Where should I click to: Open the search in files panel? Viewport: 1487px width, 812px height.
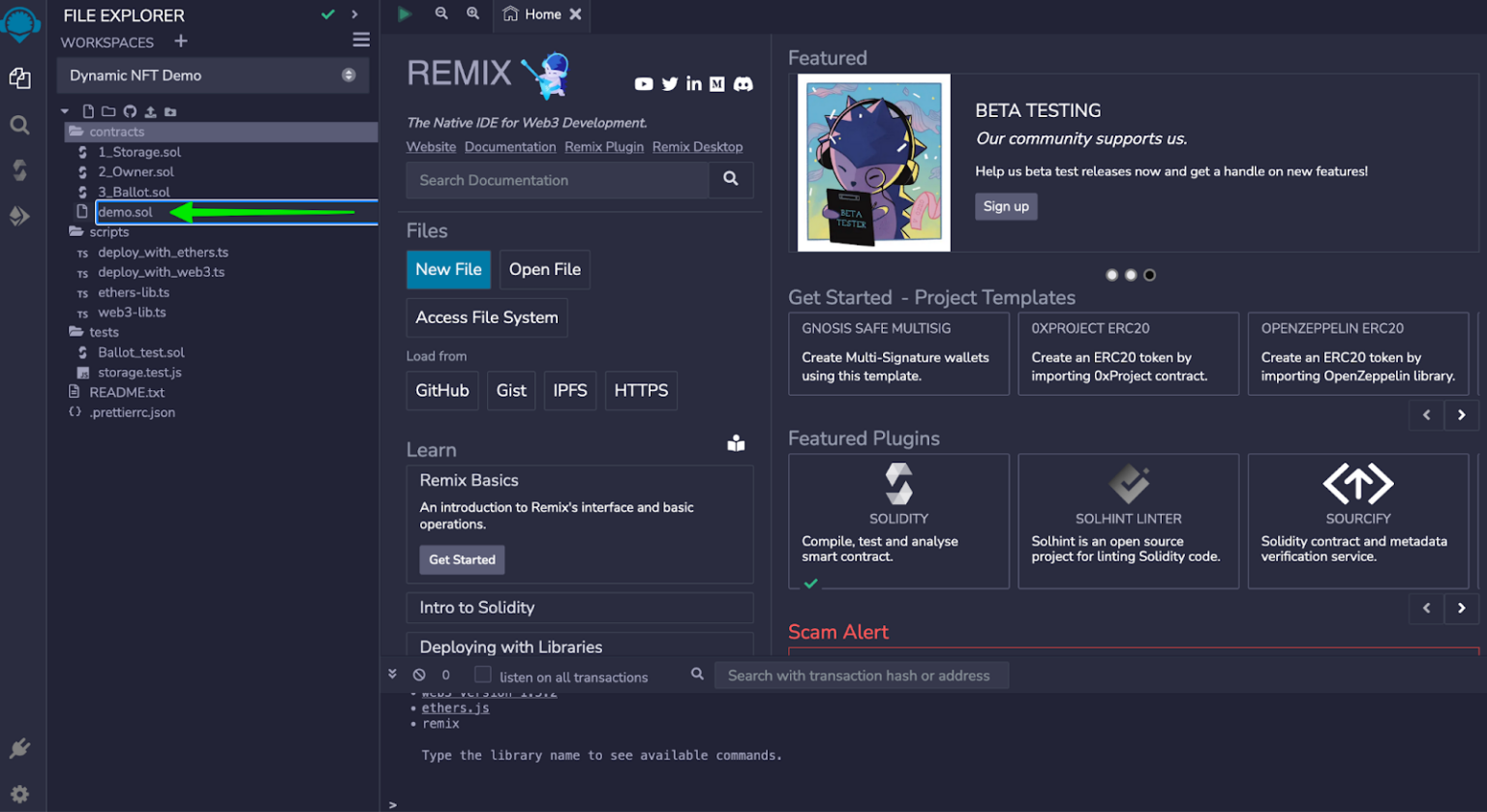20,124
